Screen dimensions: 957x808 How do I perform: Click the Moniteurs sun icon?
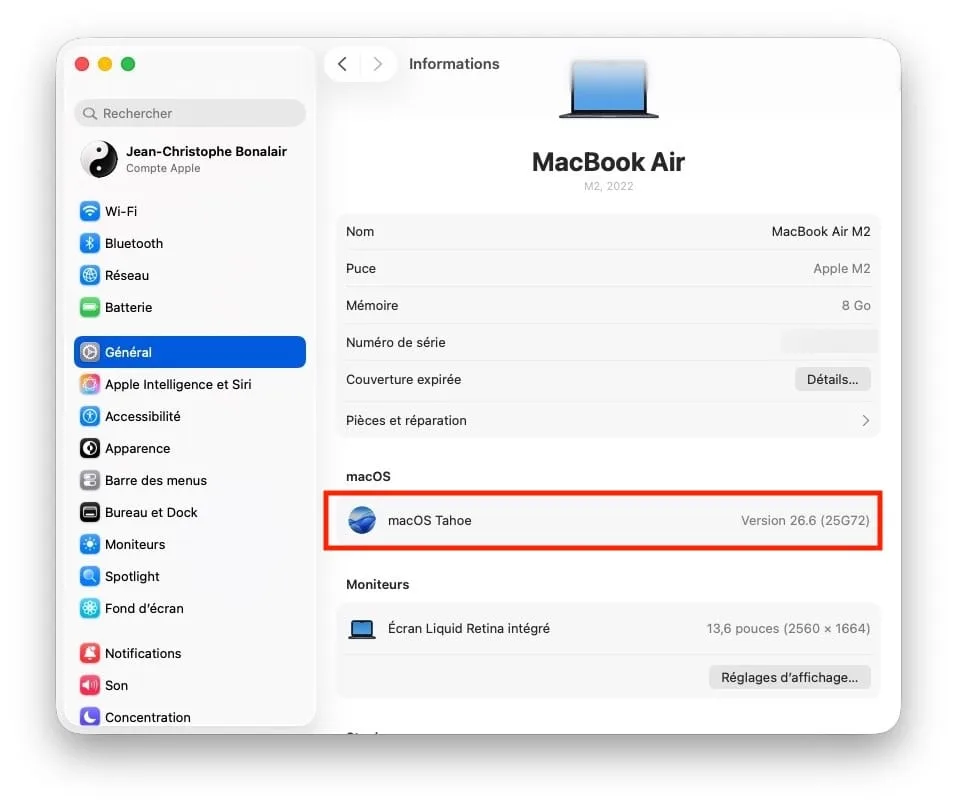point(90,544)
